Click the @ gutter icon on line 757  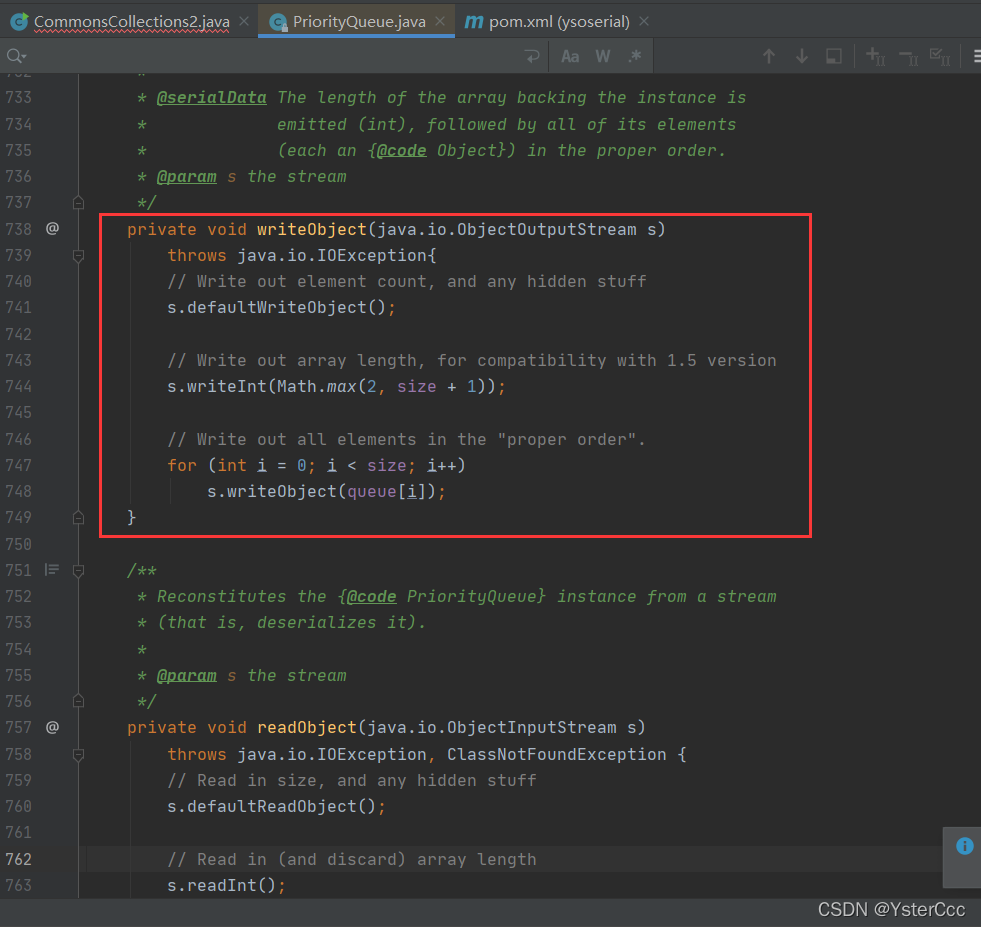[x=53, y=727]
